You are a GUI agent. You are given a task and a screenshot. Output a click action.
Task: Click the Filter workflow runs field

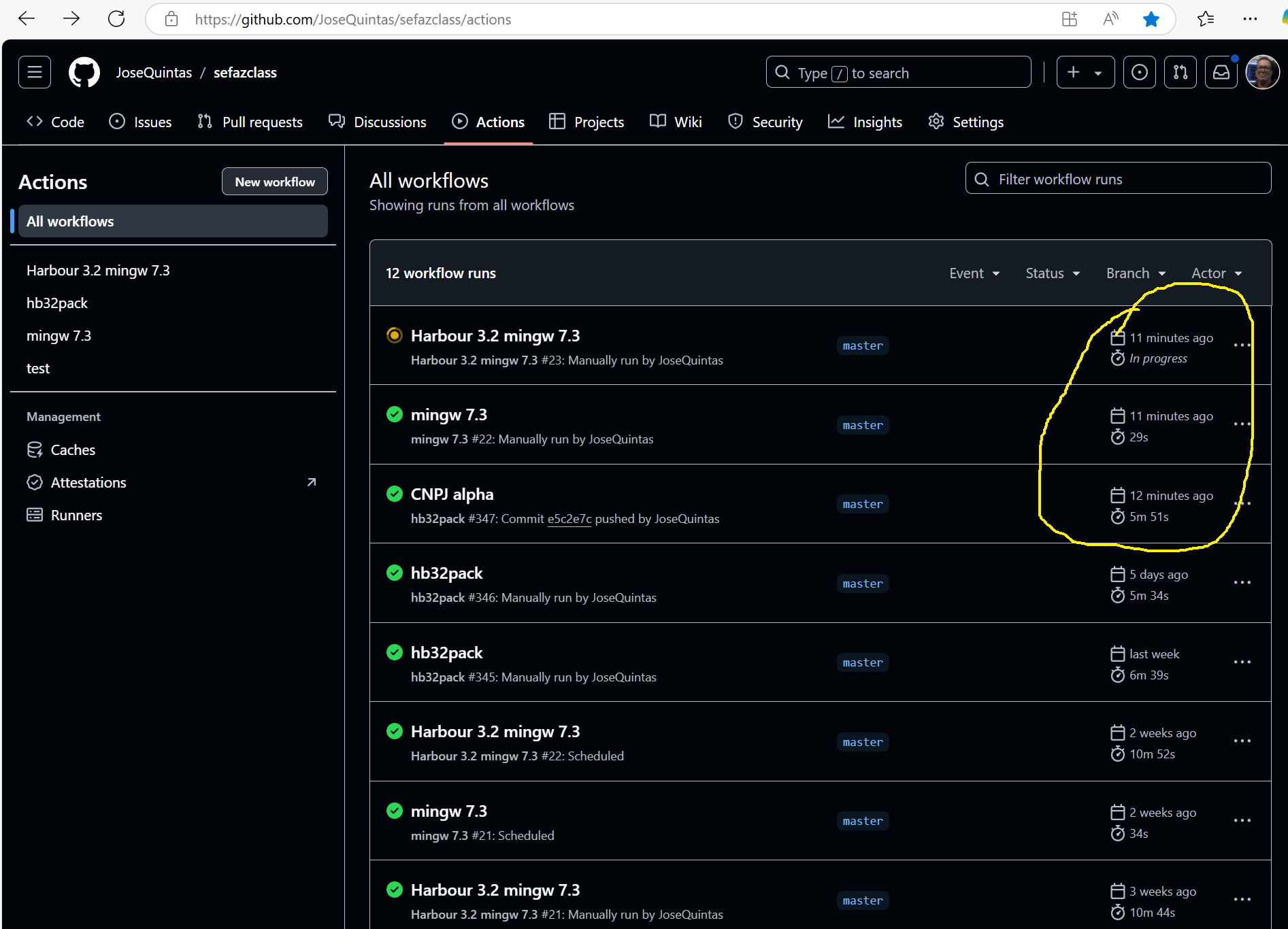click(1118, 179)
